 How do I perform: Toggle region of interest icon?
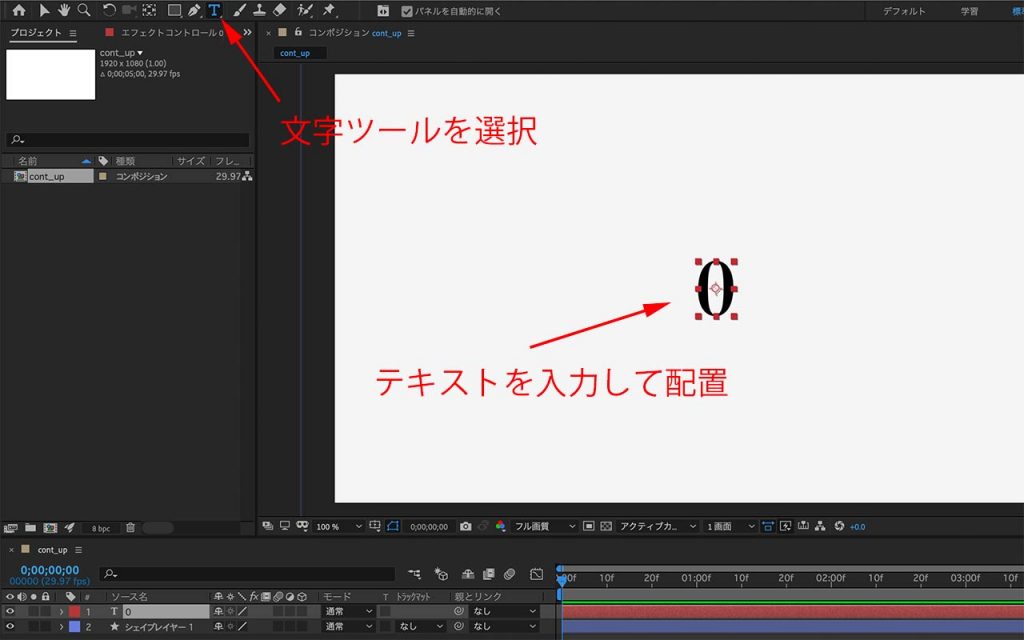pos(588,526)
